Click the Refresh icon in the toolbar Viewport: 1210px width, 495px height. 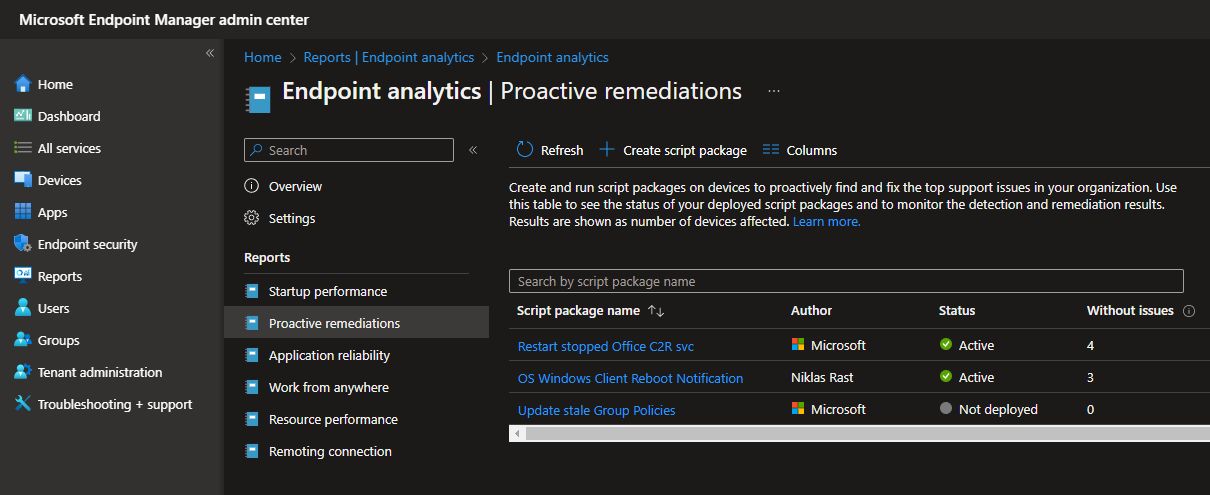pos(525,150)
